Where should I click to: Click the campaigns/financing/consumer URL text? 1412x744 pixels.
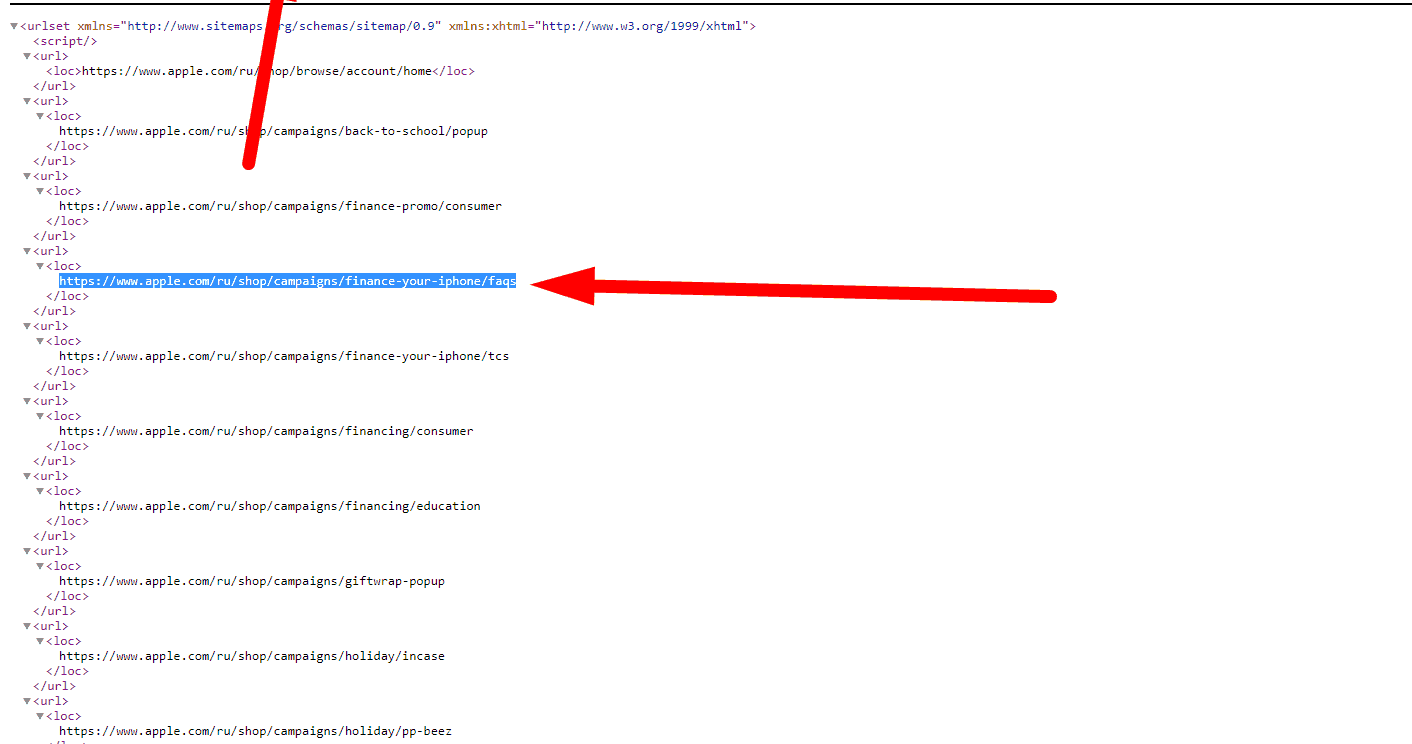[266, 431]
